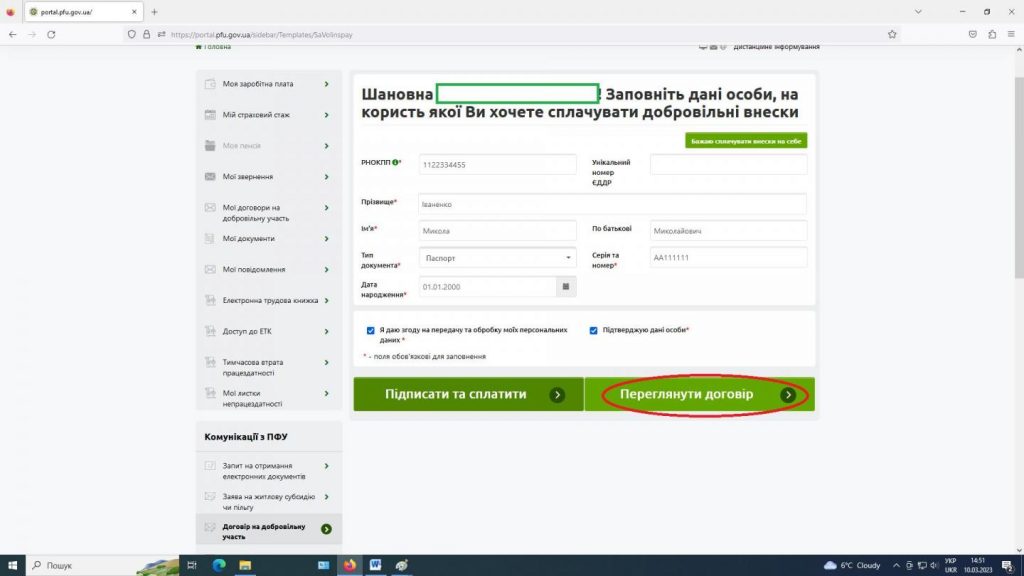The width and height of the screenshot is (1024, 576).
Task: Toggle the Підтверджую дані особи checkbox
Action: [x=594, y=330]
